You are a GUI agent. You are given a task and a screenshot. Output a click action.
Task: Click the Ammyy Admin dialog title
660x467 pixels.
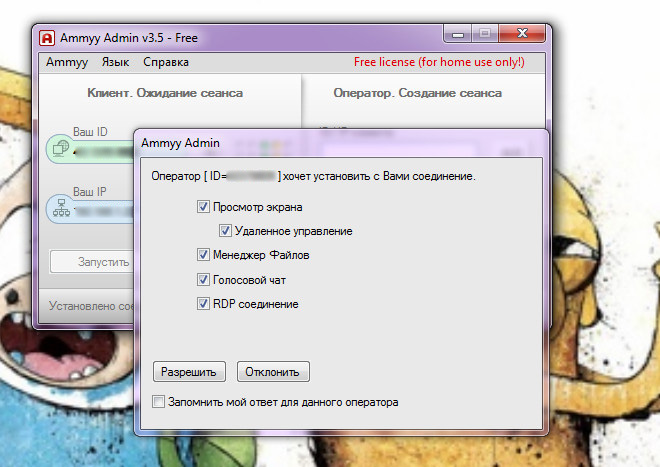pyautogui.click(x=180, y=143)
